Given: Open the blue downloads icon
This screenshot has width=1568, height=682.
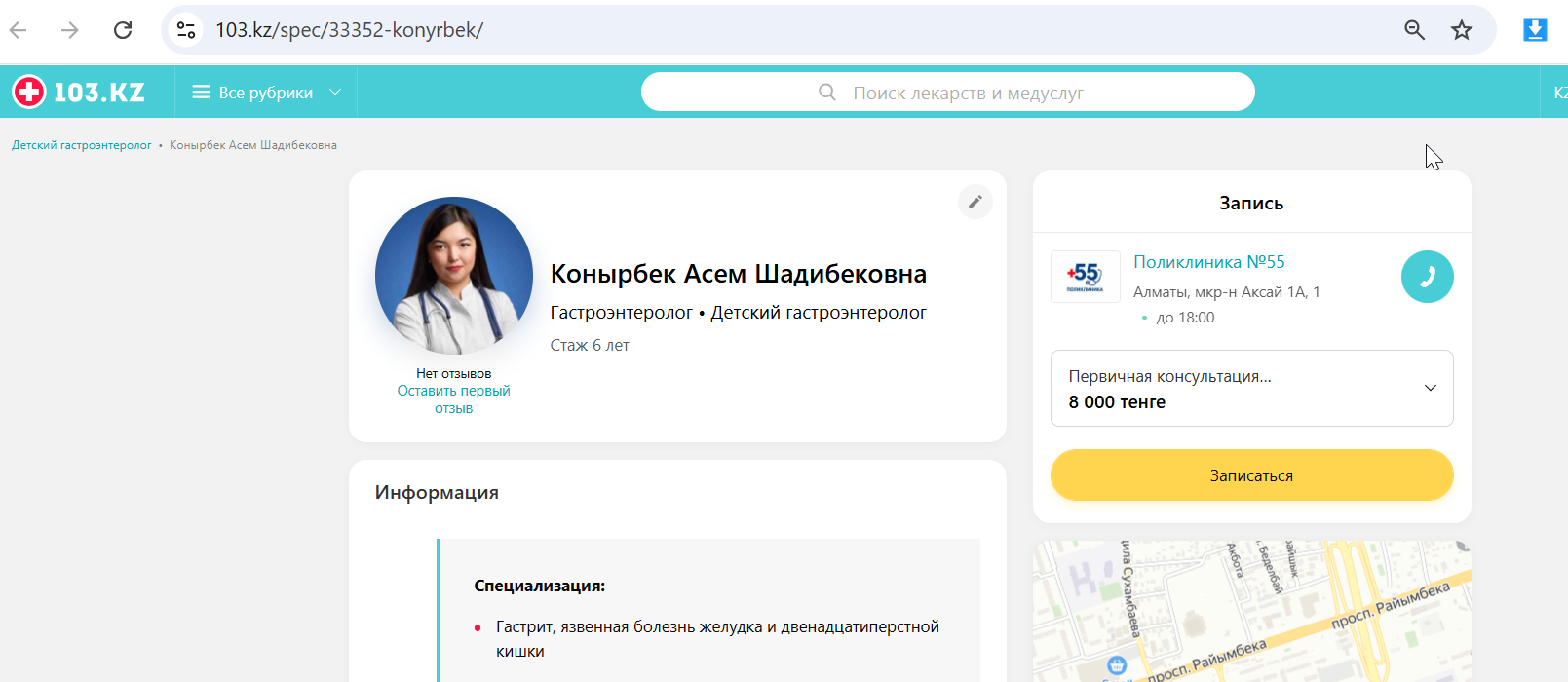Looking at the screenshot, I should pos(1535,30).
